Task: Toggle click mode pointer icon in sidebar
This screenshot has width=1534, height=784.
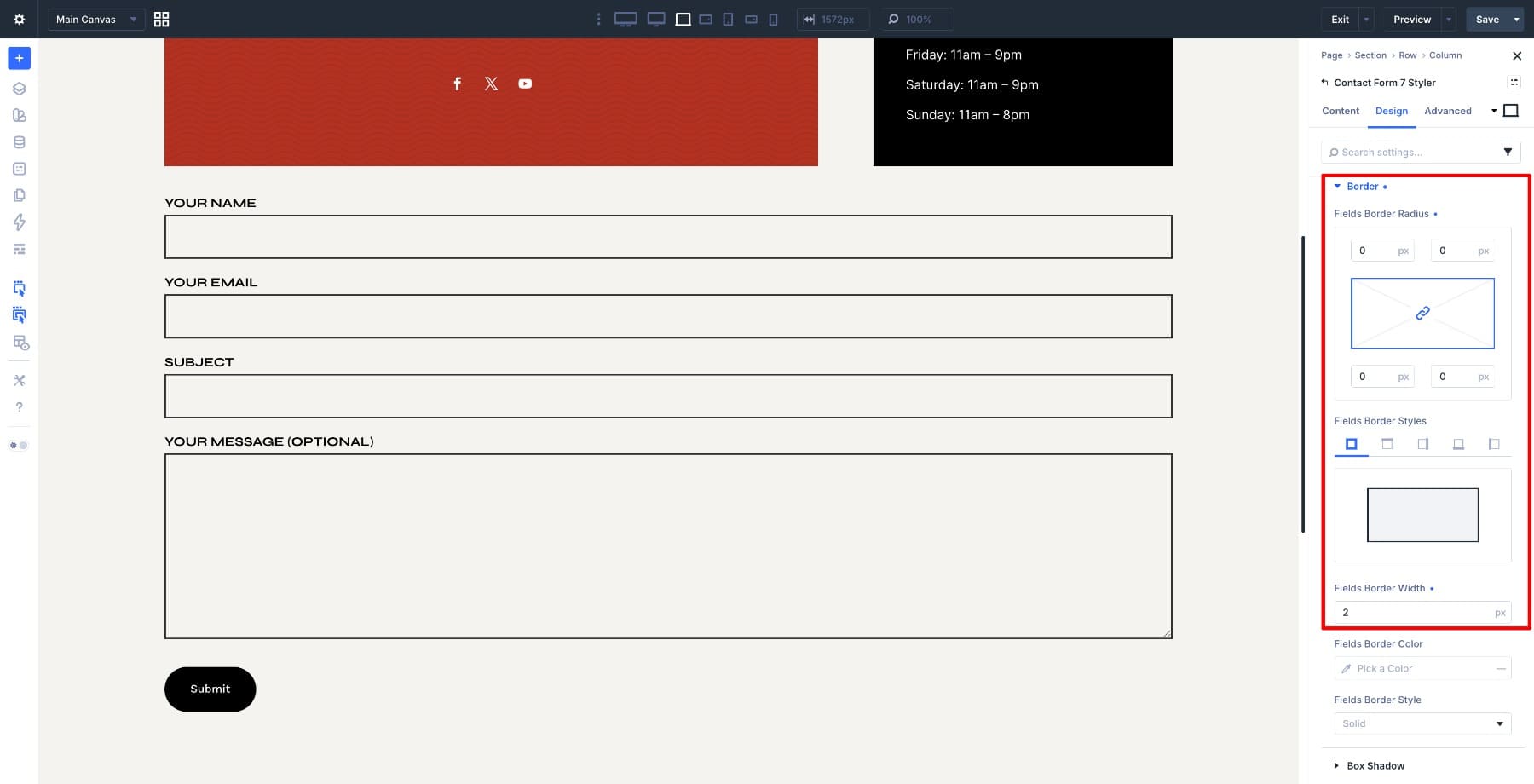Action: pos(19,288)
